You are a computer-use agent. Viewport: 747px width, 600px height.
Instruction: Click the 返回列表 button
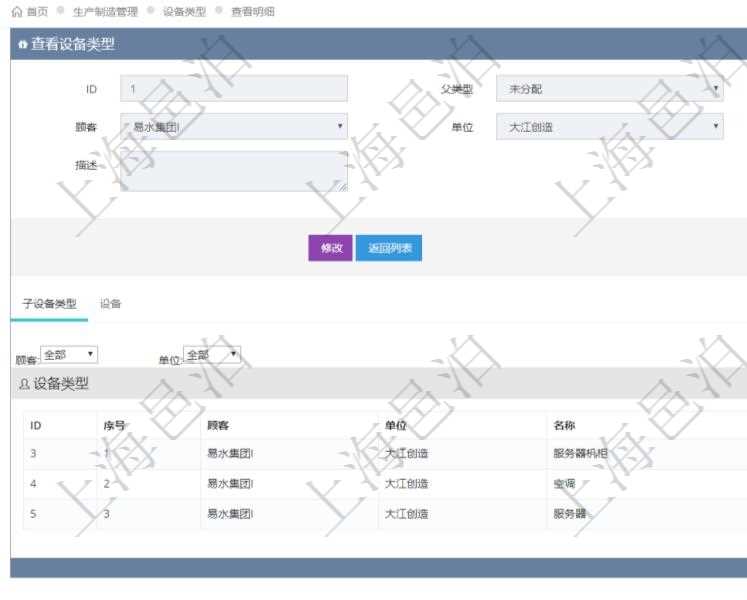389,248
